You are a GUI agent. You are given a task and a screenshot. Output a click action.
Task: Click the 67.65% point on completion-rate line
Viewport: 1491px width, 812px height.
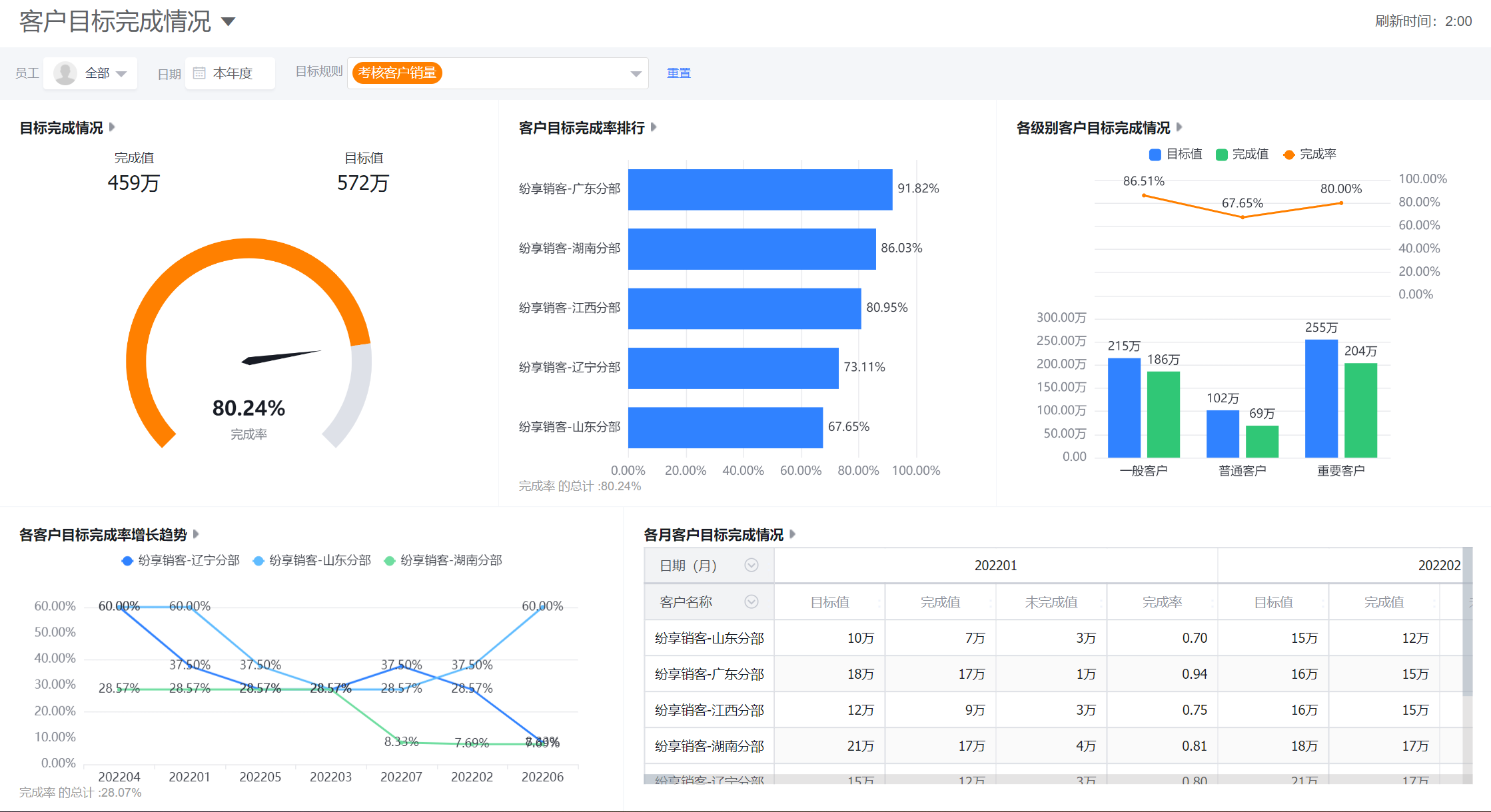pyautogui.click(x=1242, y=217)
